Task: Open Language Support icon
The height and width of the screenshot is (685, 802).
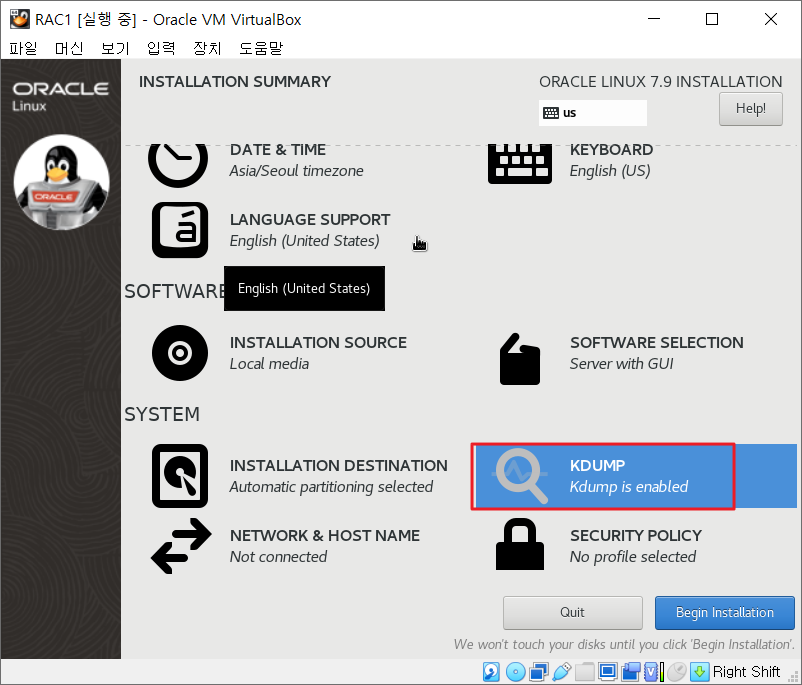Action: [x=180, y=230]
